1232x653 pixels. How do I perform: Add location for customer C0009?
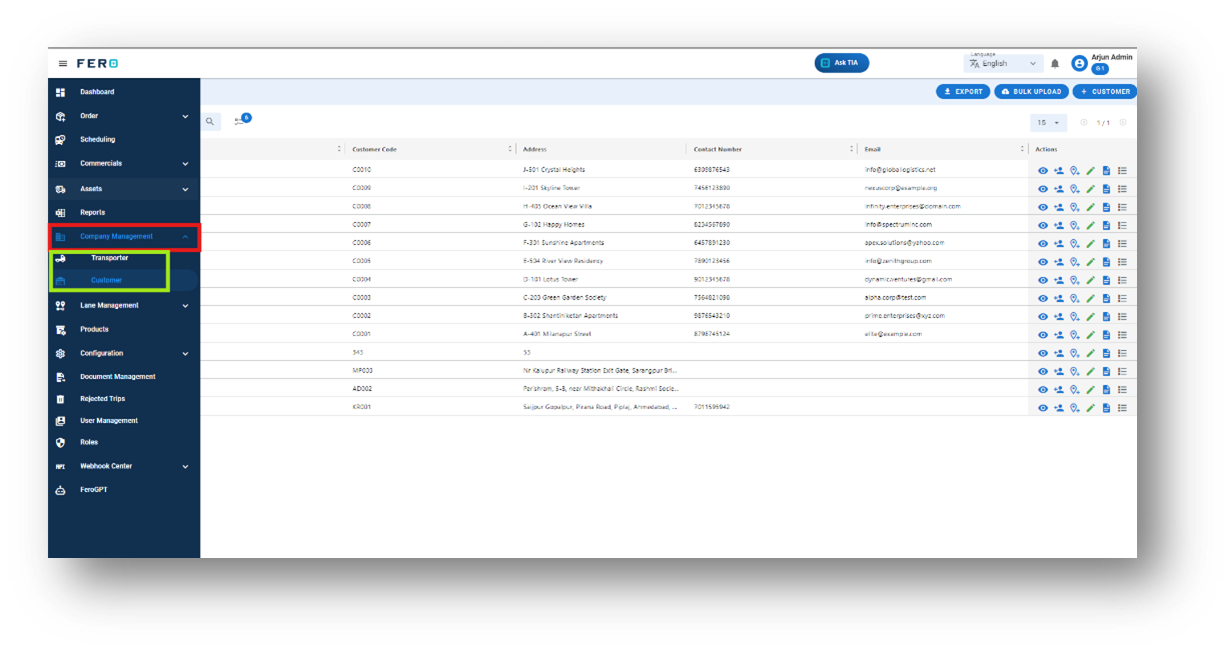[x=1074, y=188]
